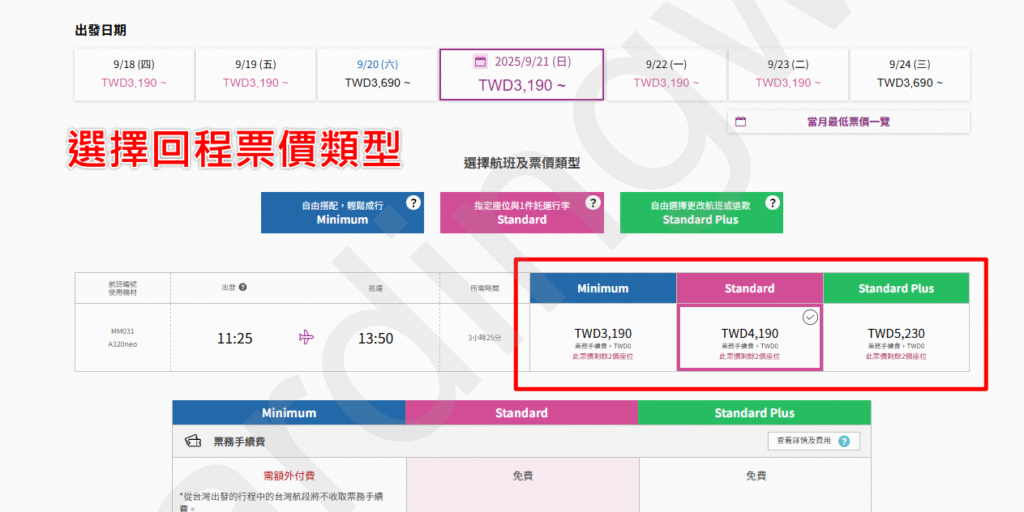Screen dimensions: 1024x512
Task: Click the question mark on Standard button
Action: tap(592, 202)
